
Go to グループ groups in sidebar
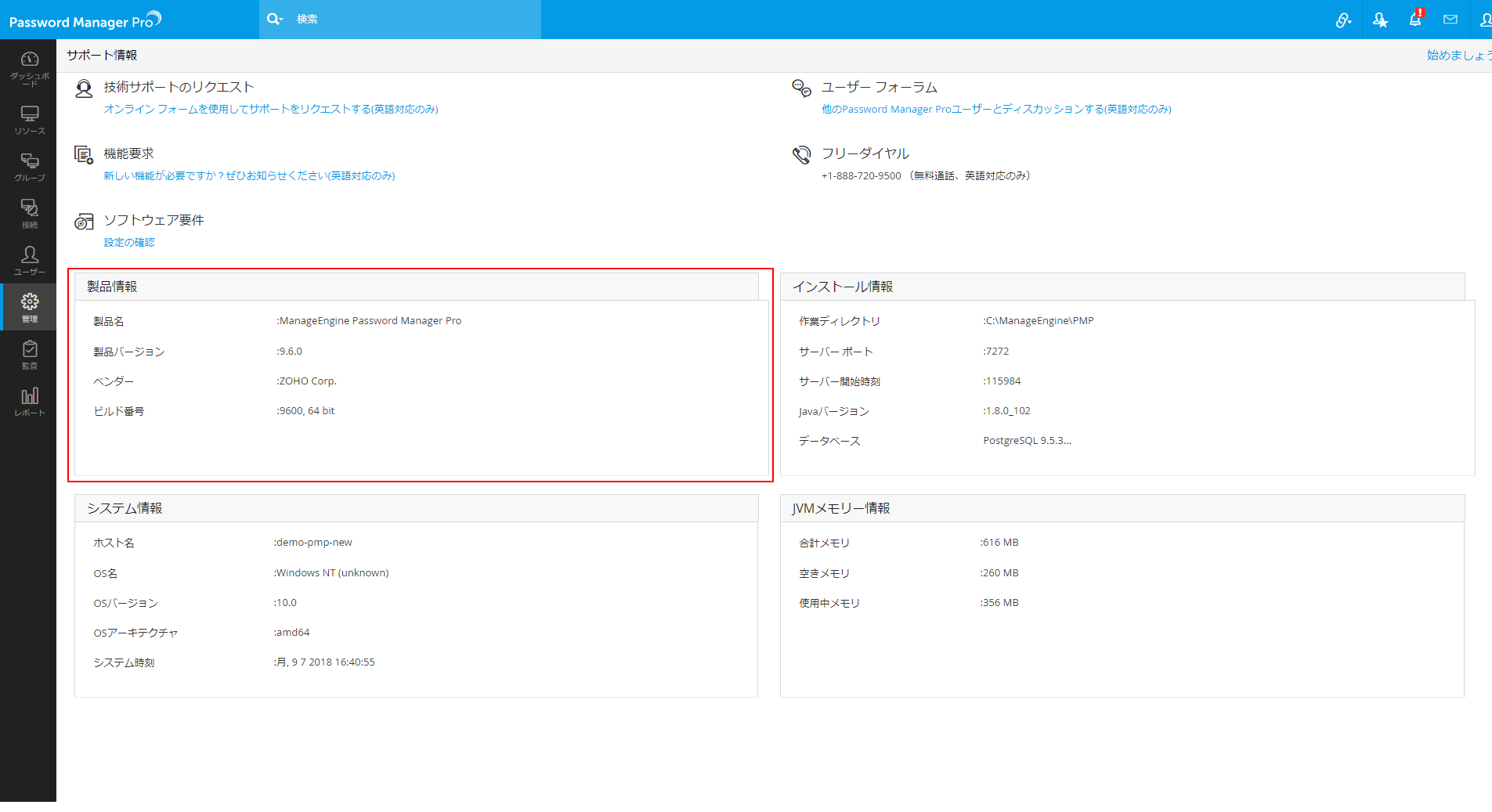coord(29,167)
